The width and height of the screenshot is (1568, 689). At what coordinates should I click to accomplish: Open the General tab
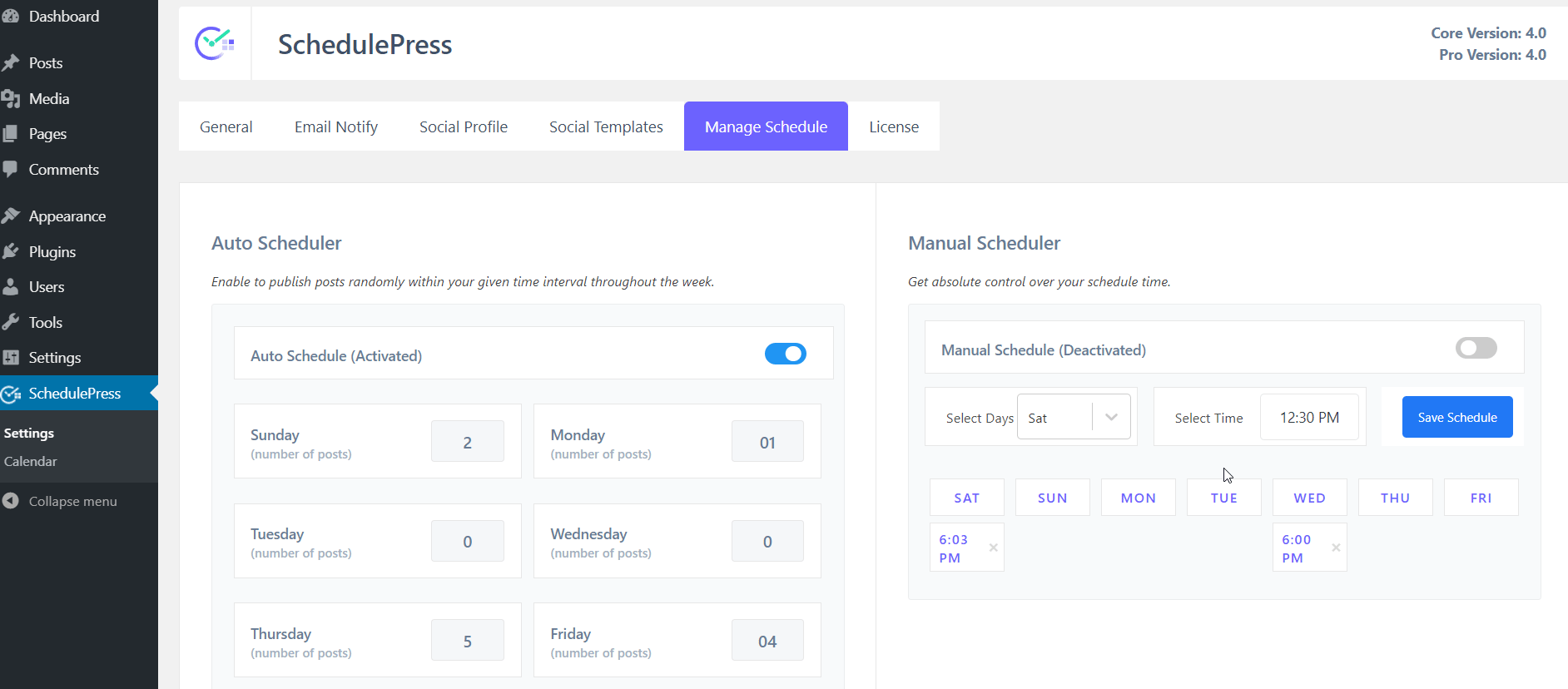(x=226, y=126)
